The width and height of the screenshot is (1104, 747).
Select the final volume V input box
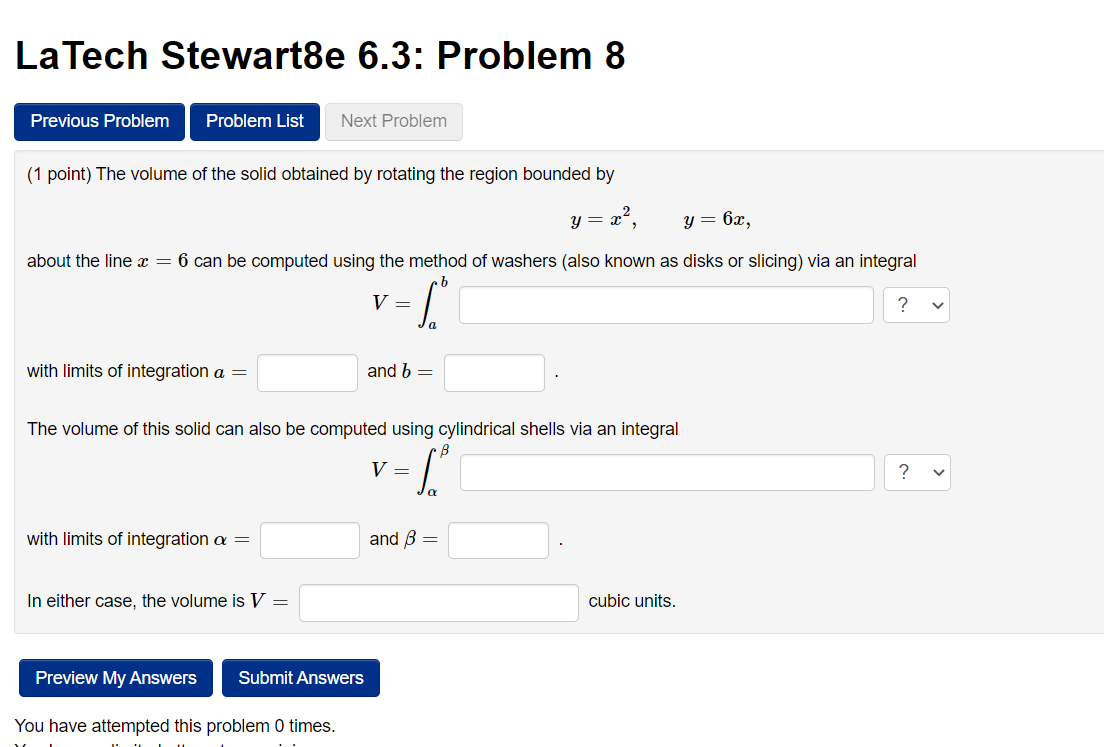point(438,602)
